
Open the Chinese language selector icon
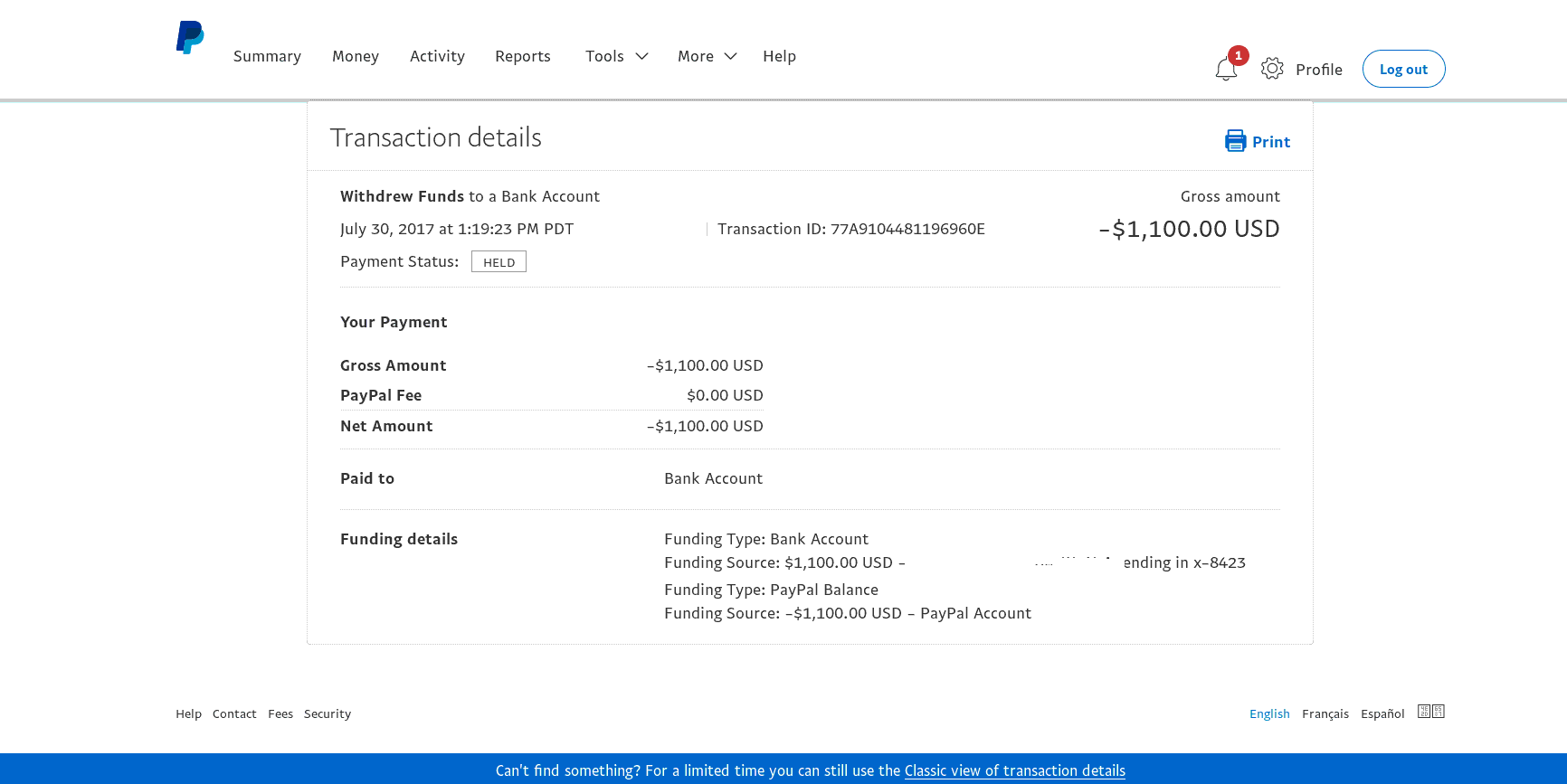pos(1431,712)
